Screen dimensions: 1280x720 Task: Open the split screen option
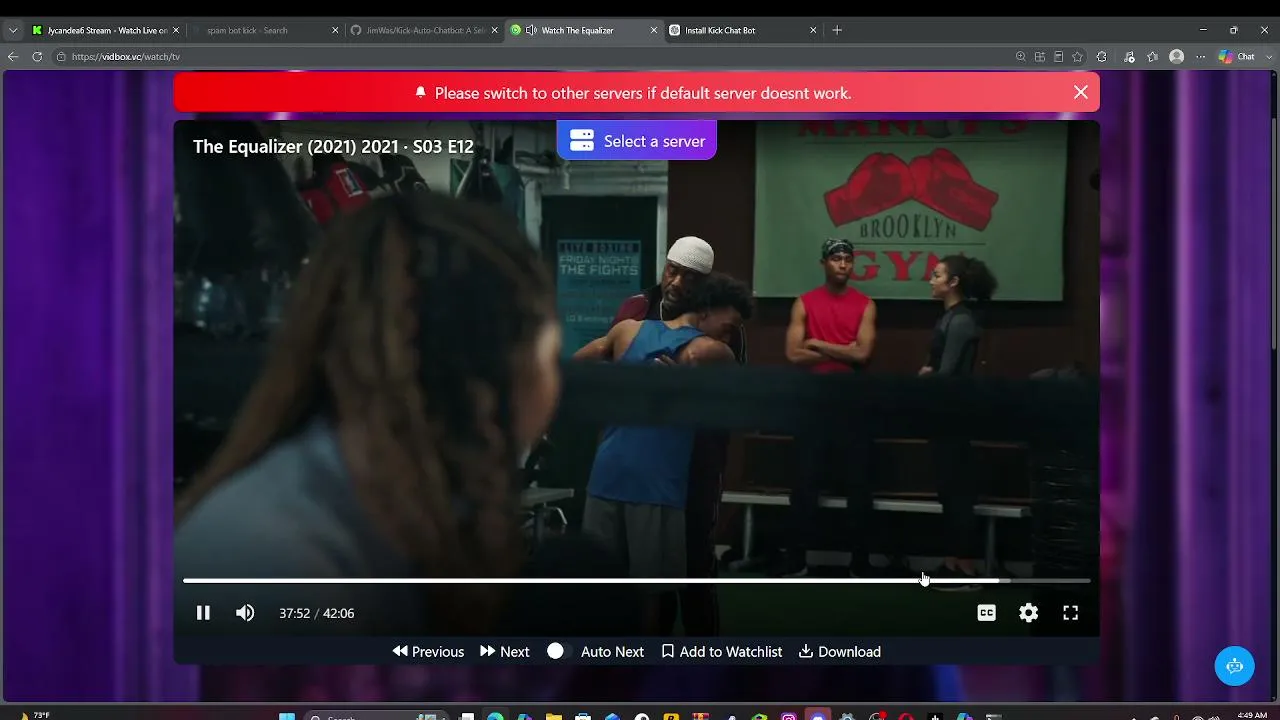point(1040,57)
